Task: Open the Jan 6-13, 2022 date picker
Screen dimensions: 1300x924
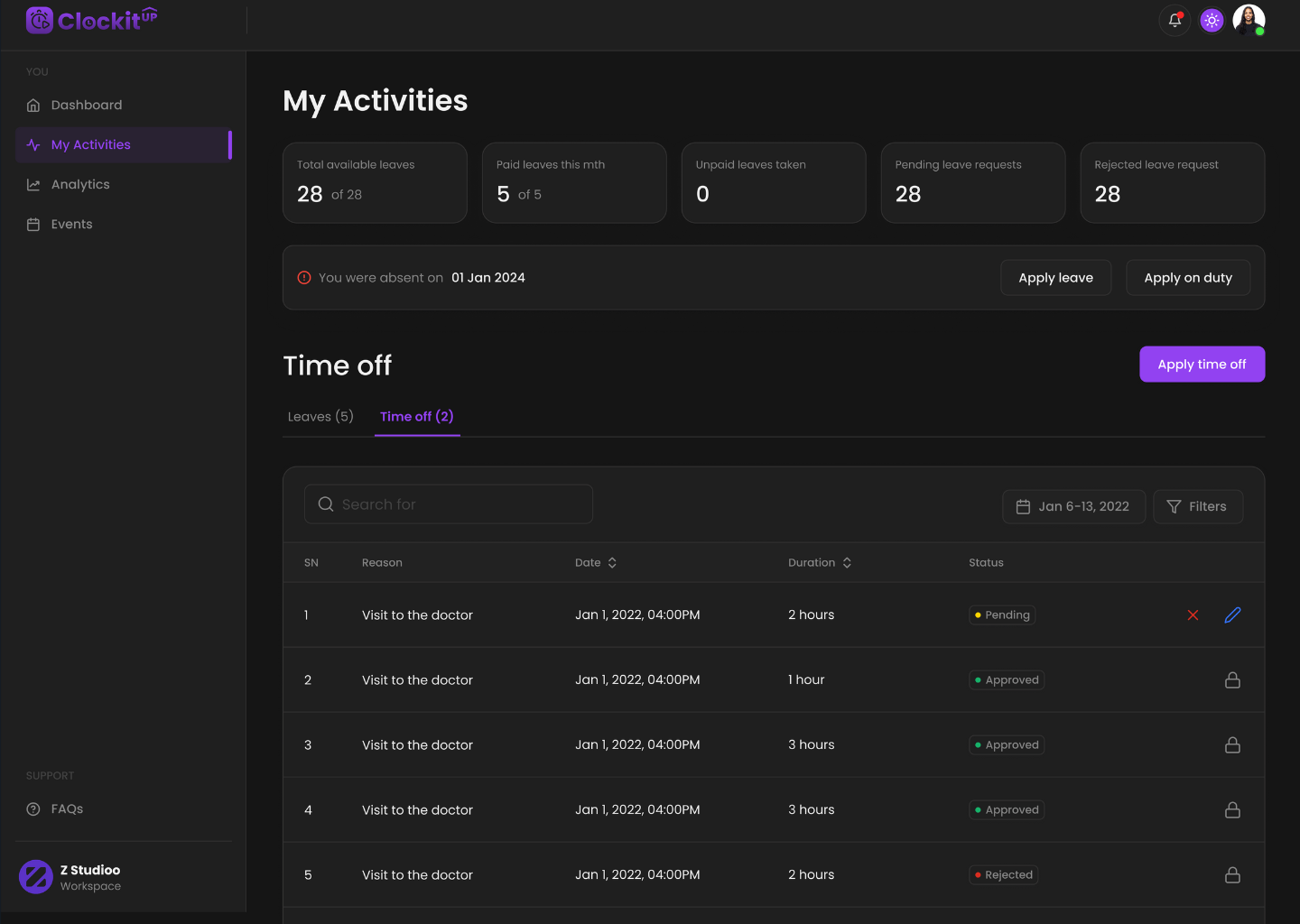Action: tap(1073, 507)
